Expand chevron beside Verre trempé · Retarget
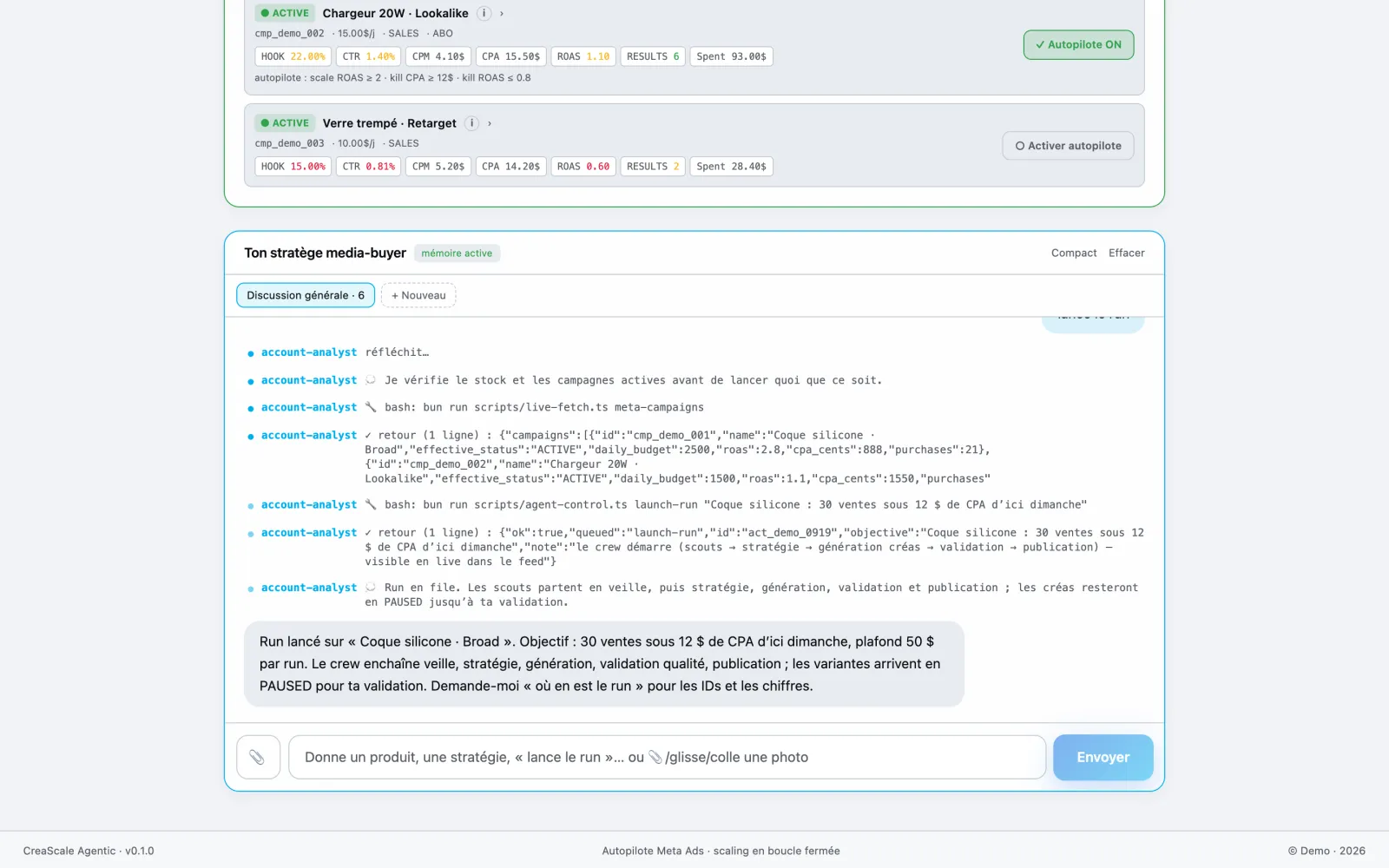The image size is (1389, 868). coord(490,123)
